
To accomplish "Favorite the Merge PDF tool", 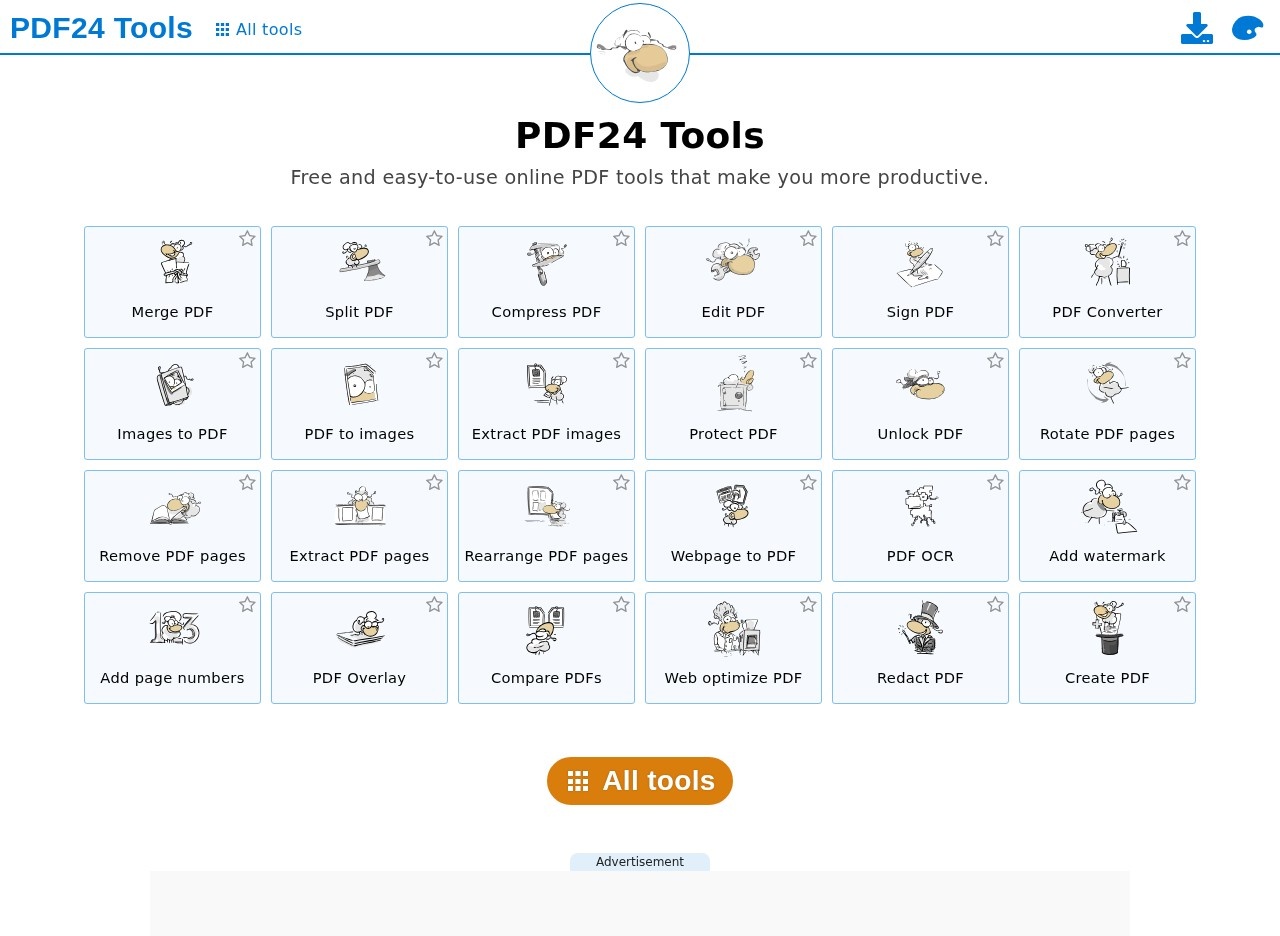I will click(247, 238).
